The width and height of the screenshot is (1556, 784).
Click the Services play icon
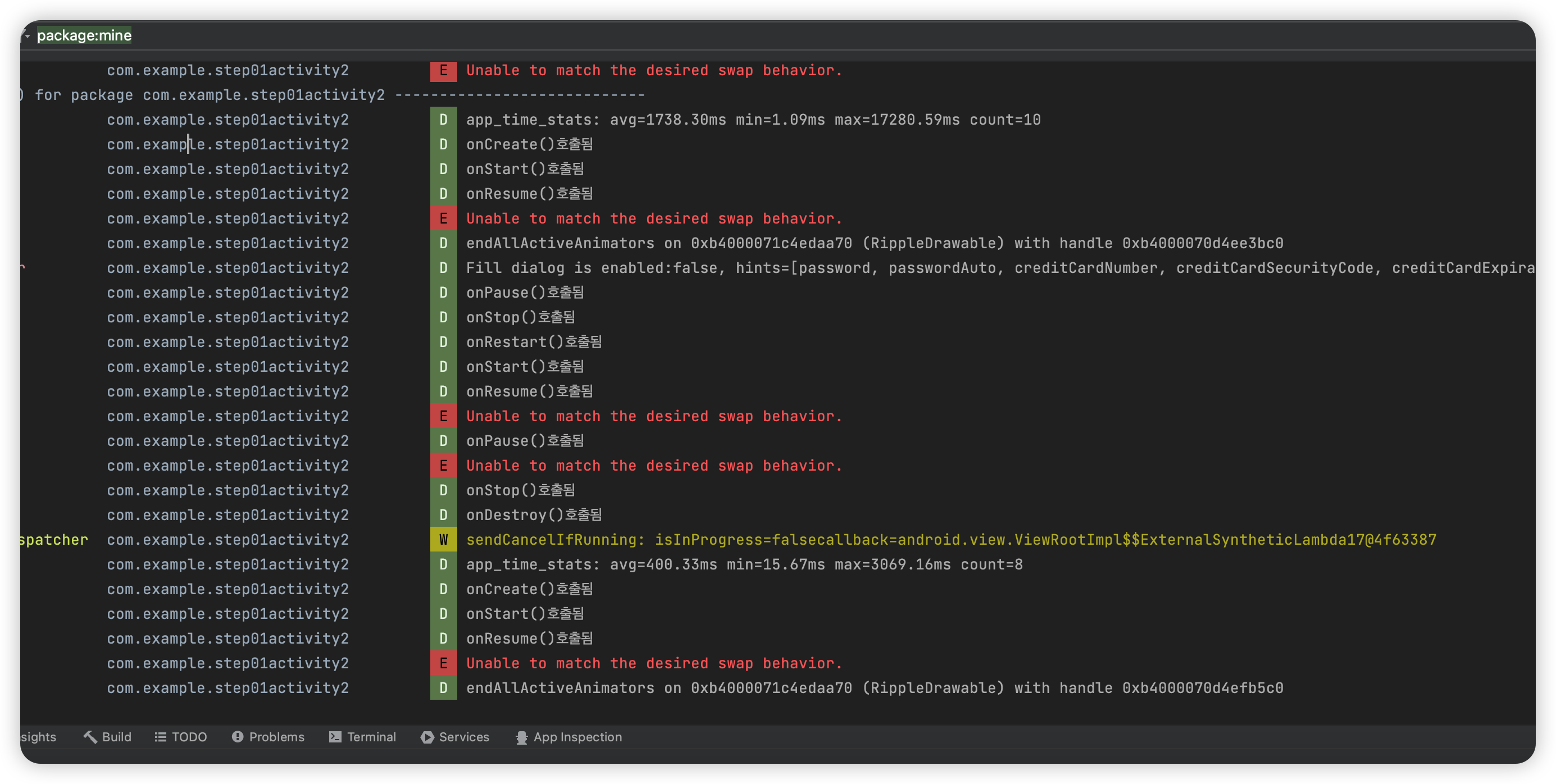[x=427, y=737]
